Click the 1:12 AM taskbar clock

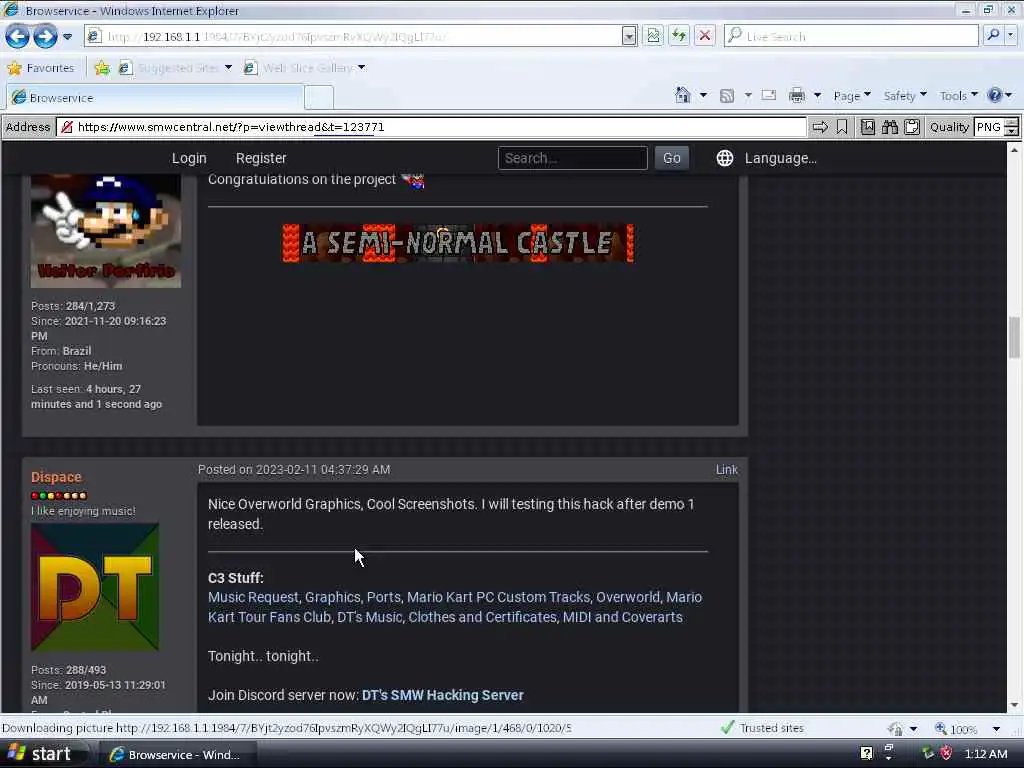(x=985, y=754)
